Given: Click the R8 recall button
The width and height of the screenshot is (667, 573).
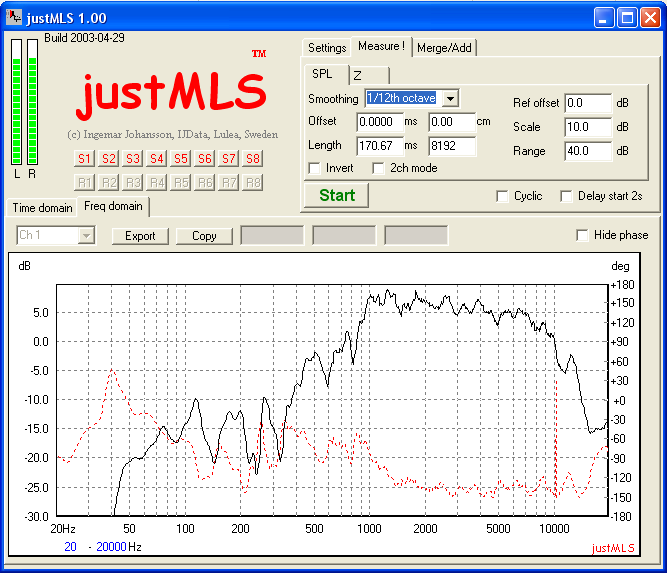Looking at the screenshot, I should 253,182.
